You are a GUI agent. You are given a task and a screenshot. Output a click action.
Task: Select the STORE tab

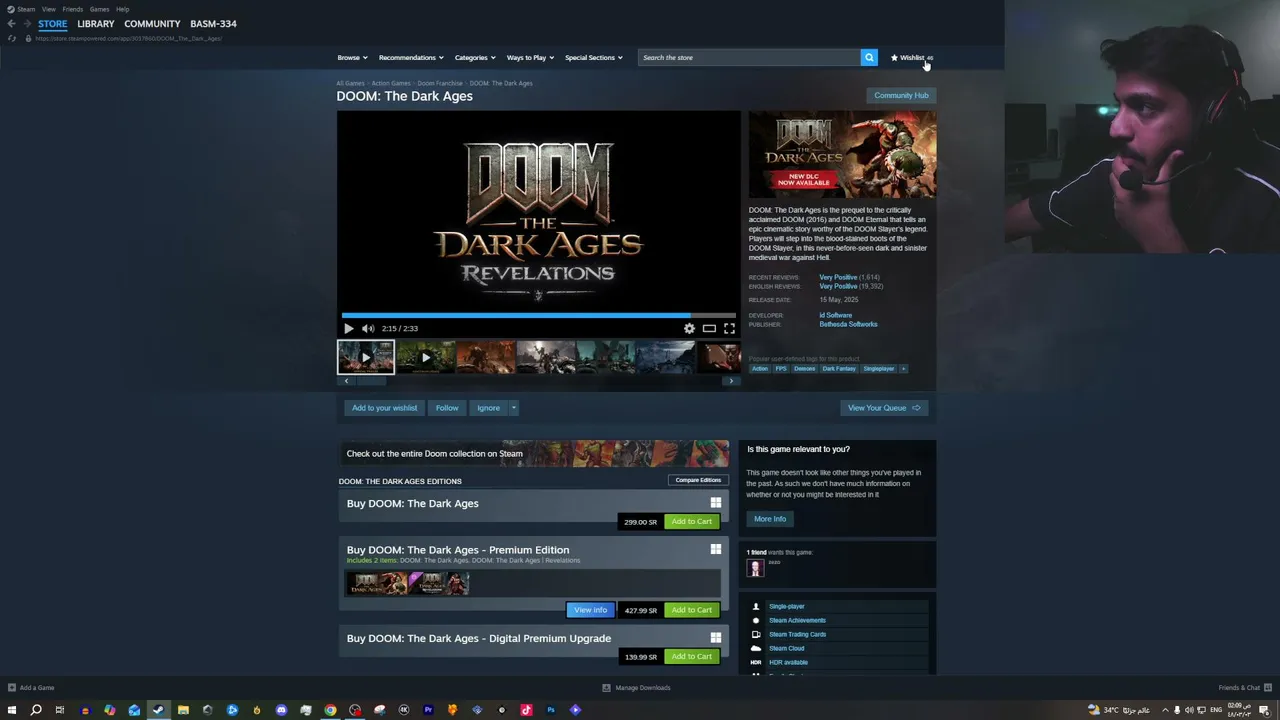click(x=53, y=23)
